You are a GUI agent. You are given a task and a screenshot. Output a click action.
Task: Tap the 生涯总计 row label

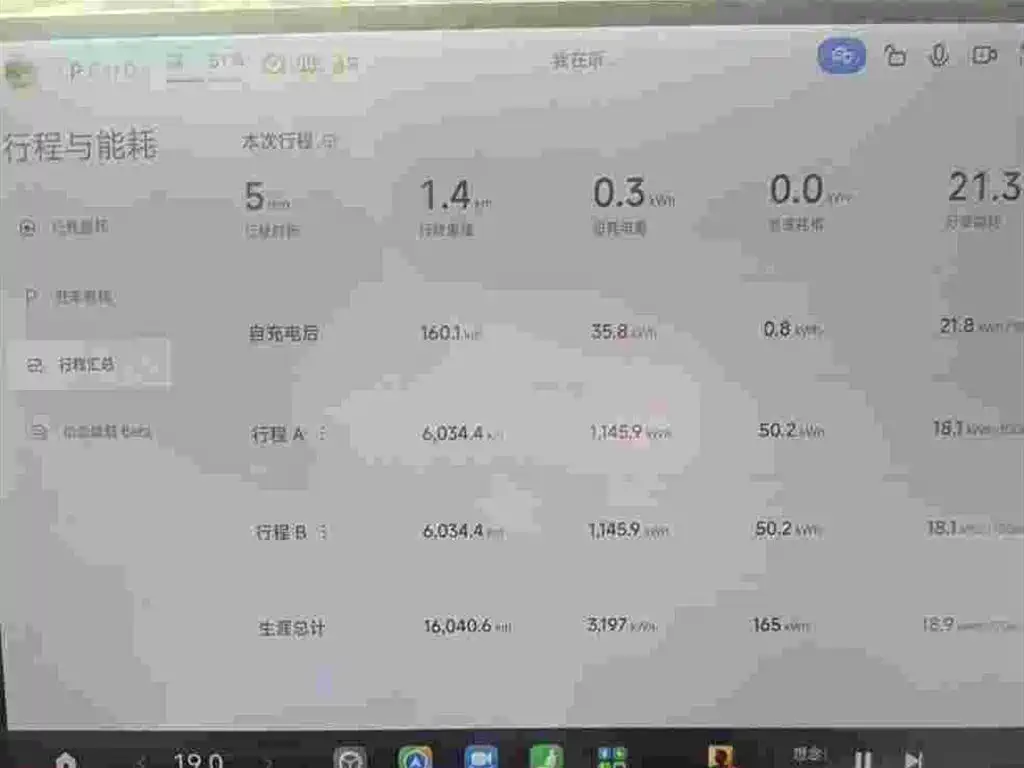pyautogui.click(x=291, y=628)
